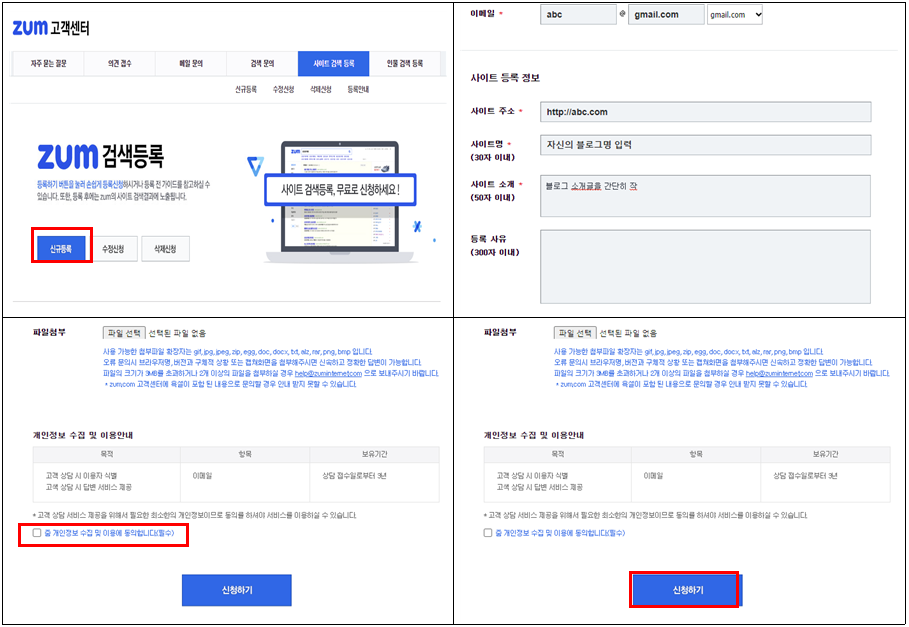Click 신청하기 button in the bottom-left panel

pyautogui.click(x=237, y=590)
